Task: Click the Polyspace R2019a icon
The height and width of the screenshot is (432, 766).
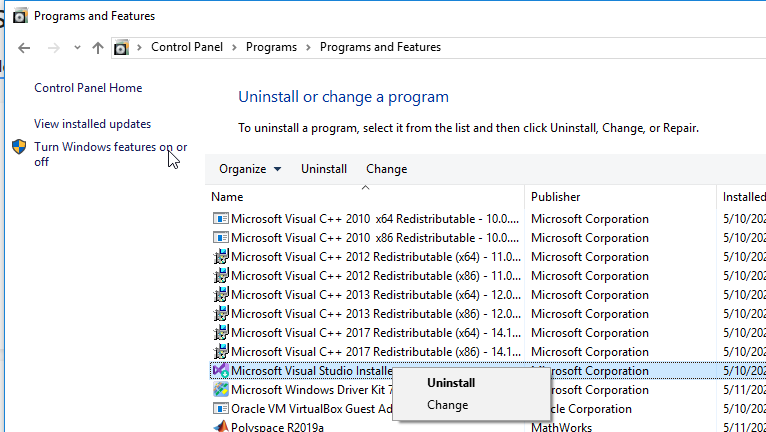Action: [x=221, y=427]
